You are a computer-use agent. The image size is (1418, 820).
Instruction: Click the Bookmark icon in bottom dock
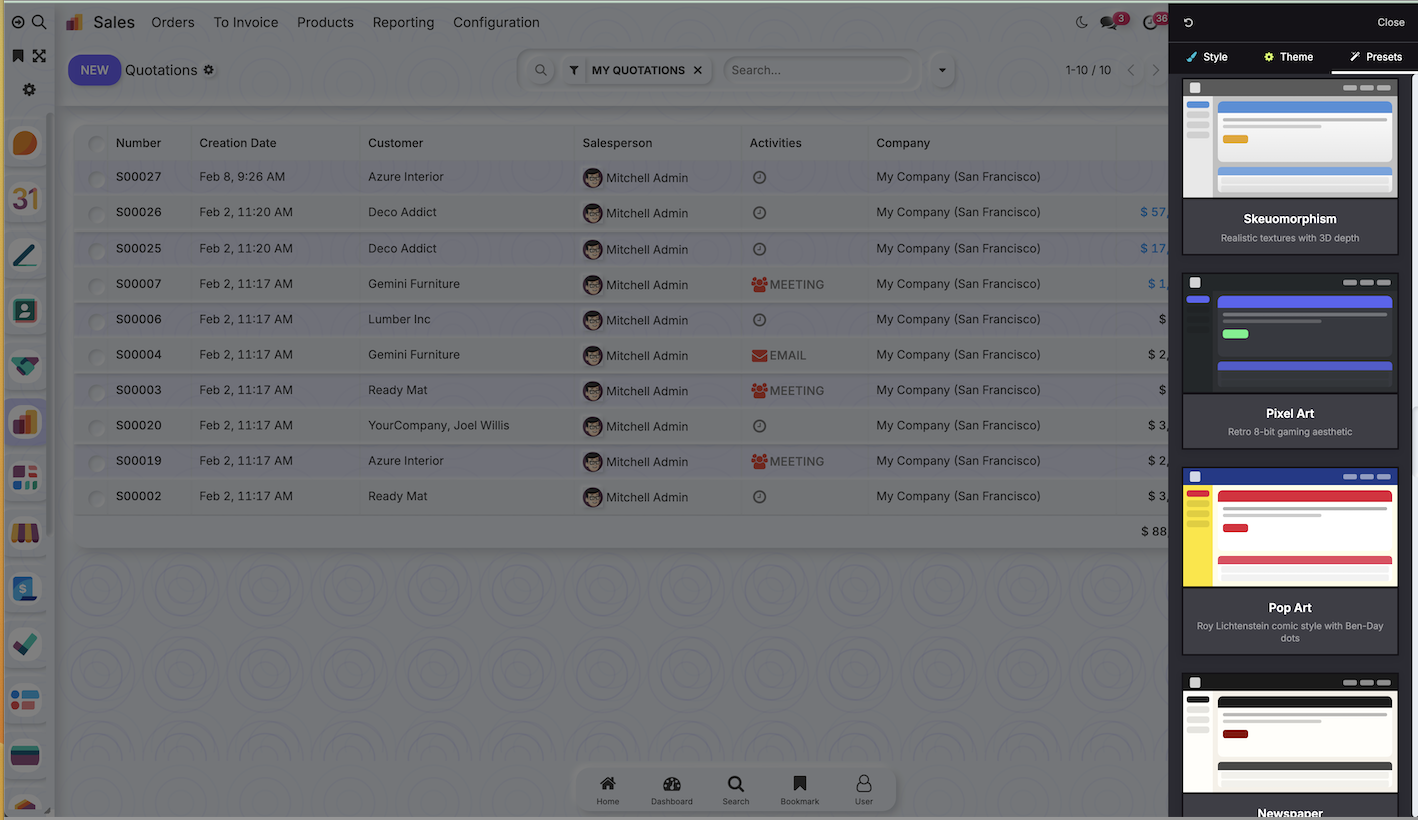point(799,789)
